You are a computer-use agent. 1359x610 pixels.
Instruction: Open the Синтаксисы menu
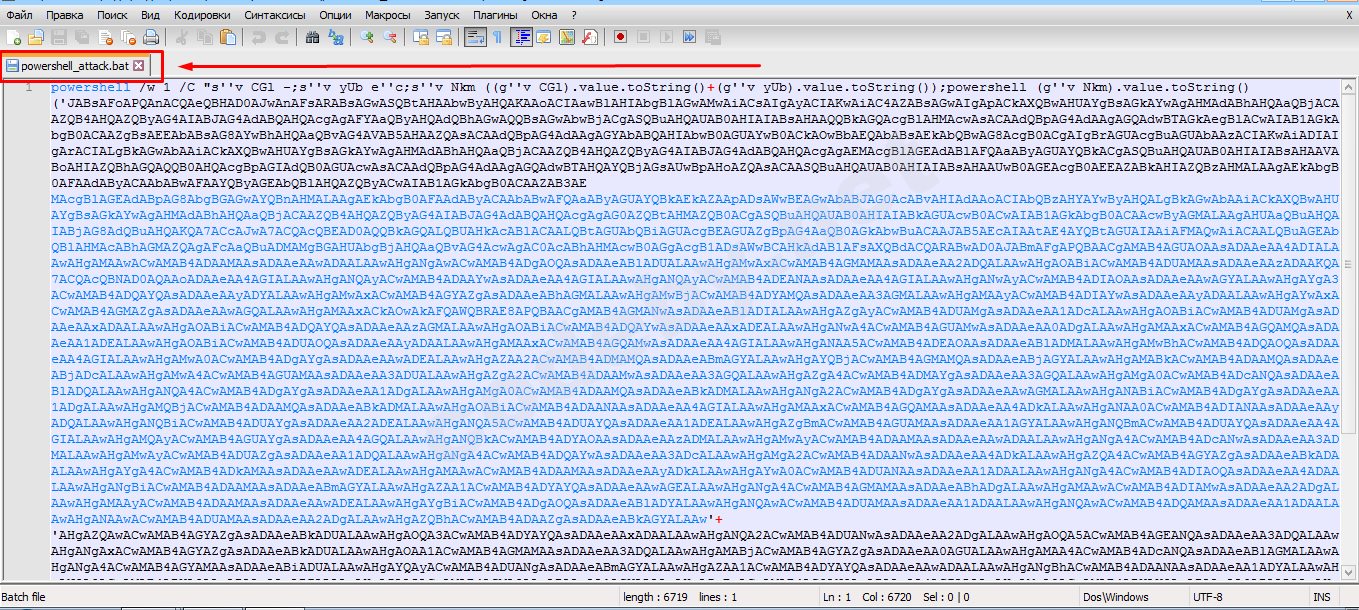point(275,15)
